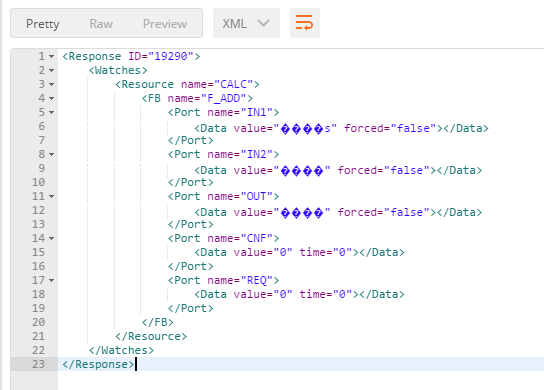
Task: Place cursor on the closing Response tag
Action: (98, 364)
